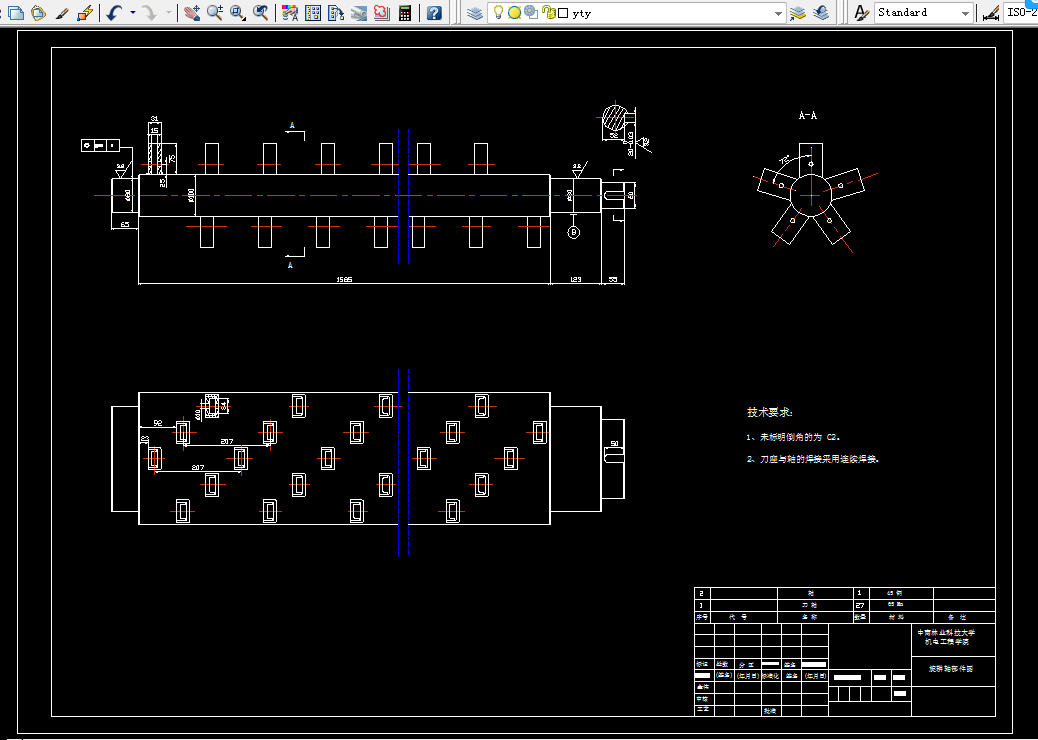Click the yty layer color swatch square
This screenshot has width=1038, height=740.
563,13
